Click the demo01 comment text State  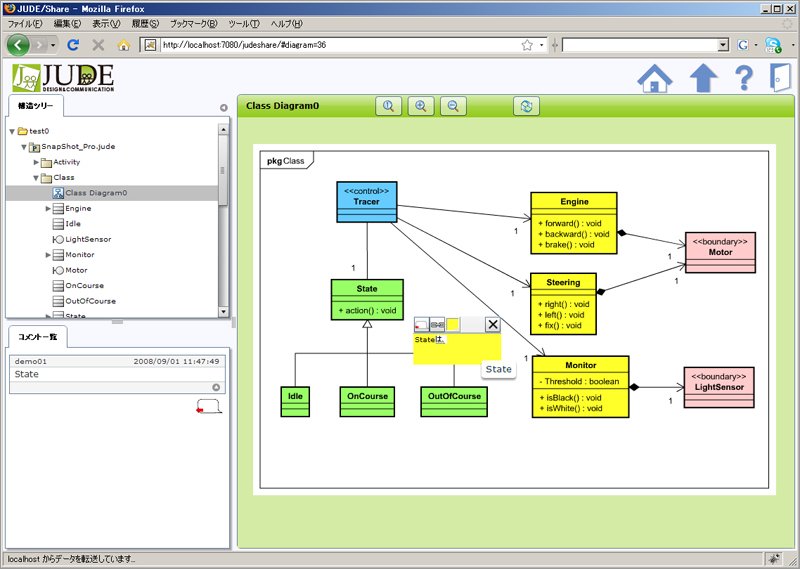(x=27, y=374)
